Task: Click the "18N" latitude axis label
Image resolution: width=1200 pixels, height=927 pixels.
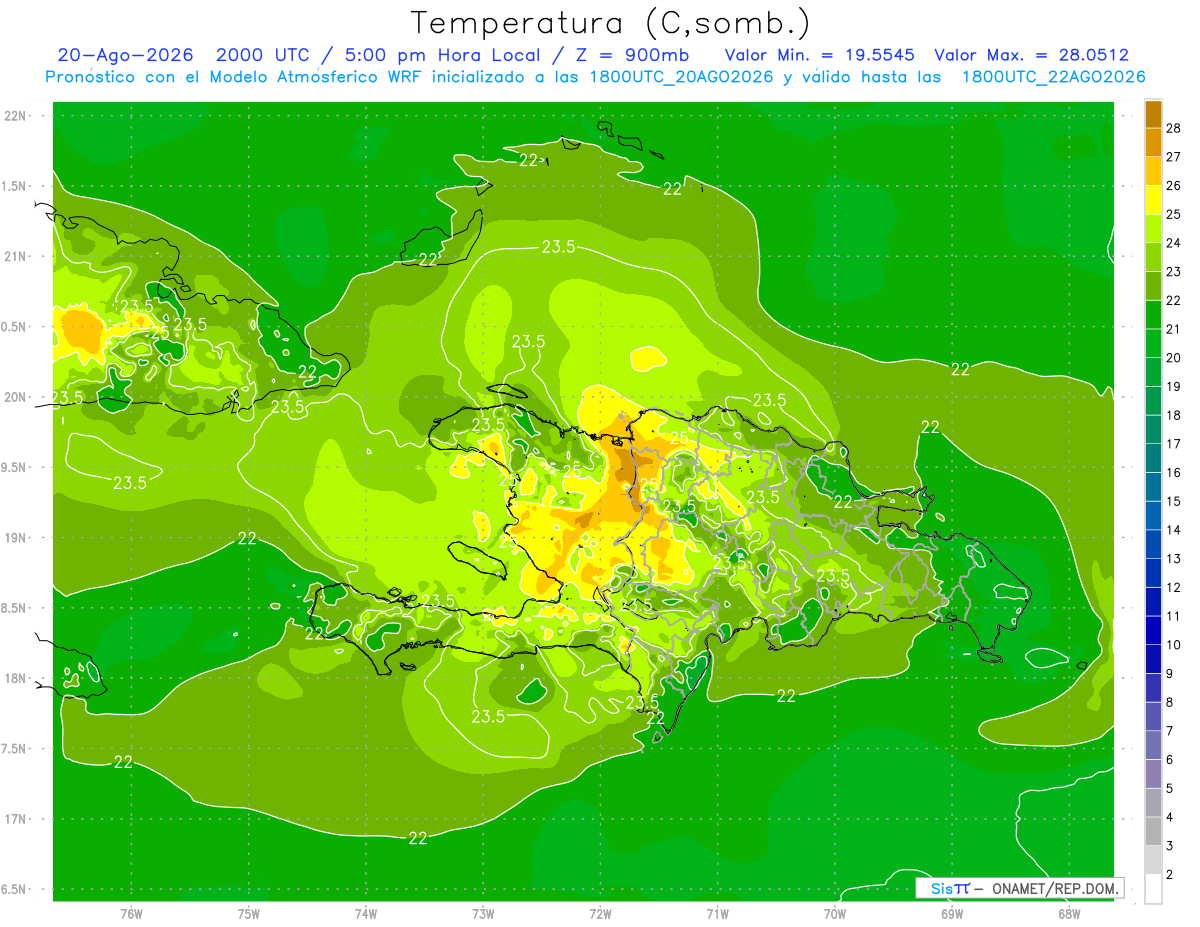Action: (x=16, y=678)
